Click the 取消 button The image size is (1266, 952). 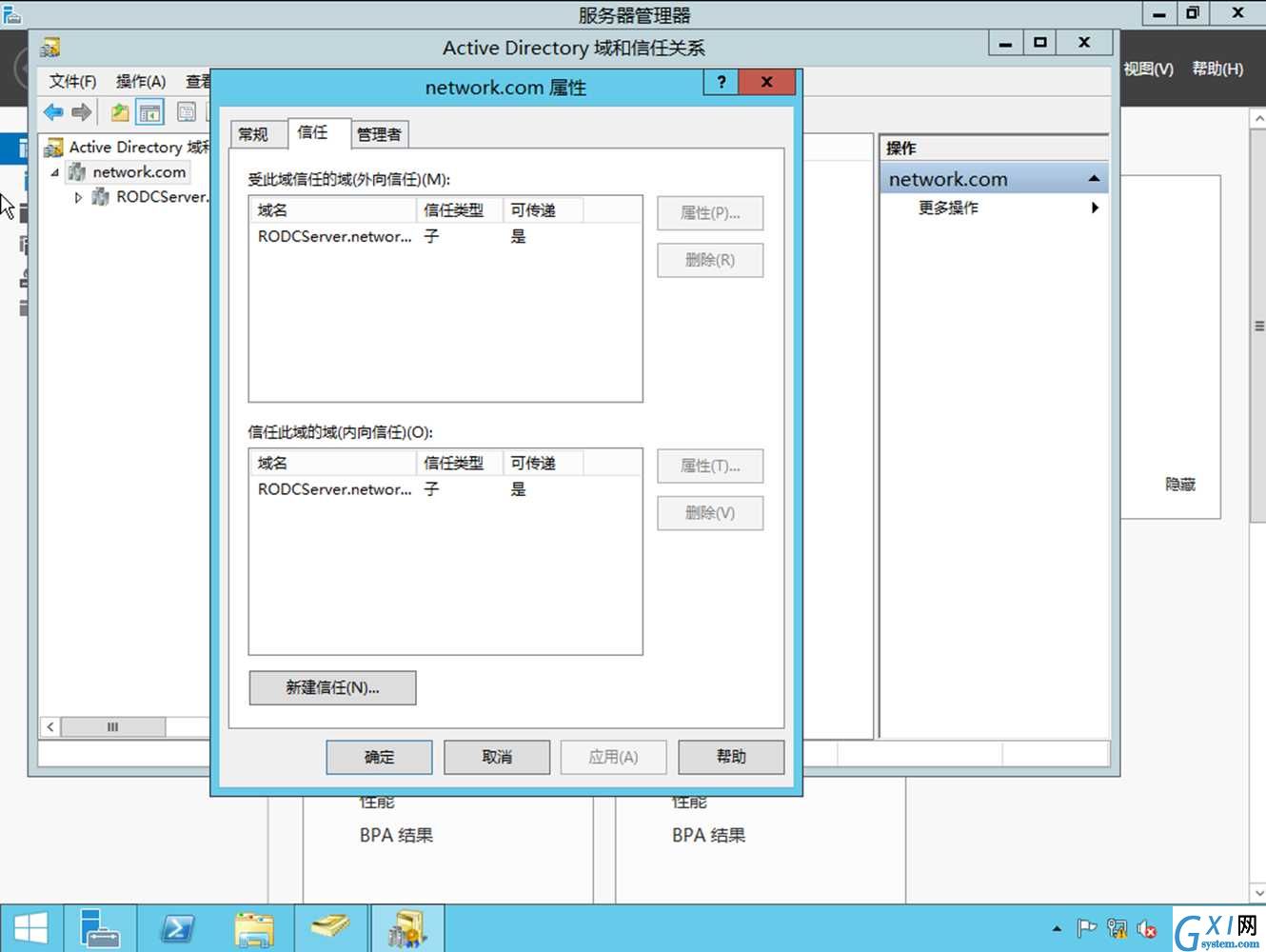point(497,757)
